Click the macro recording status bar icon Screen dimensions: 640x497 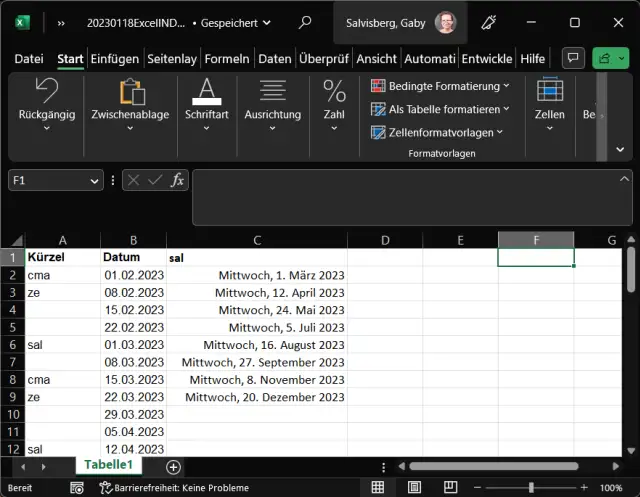(75, 488)
